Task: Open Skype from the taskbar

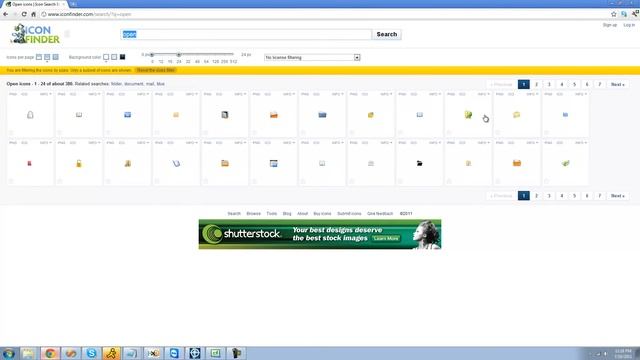Action: coord(91,353)
